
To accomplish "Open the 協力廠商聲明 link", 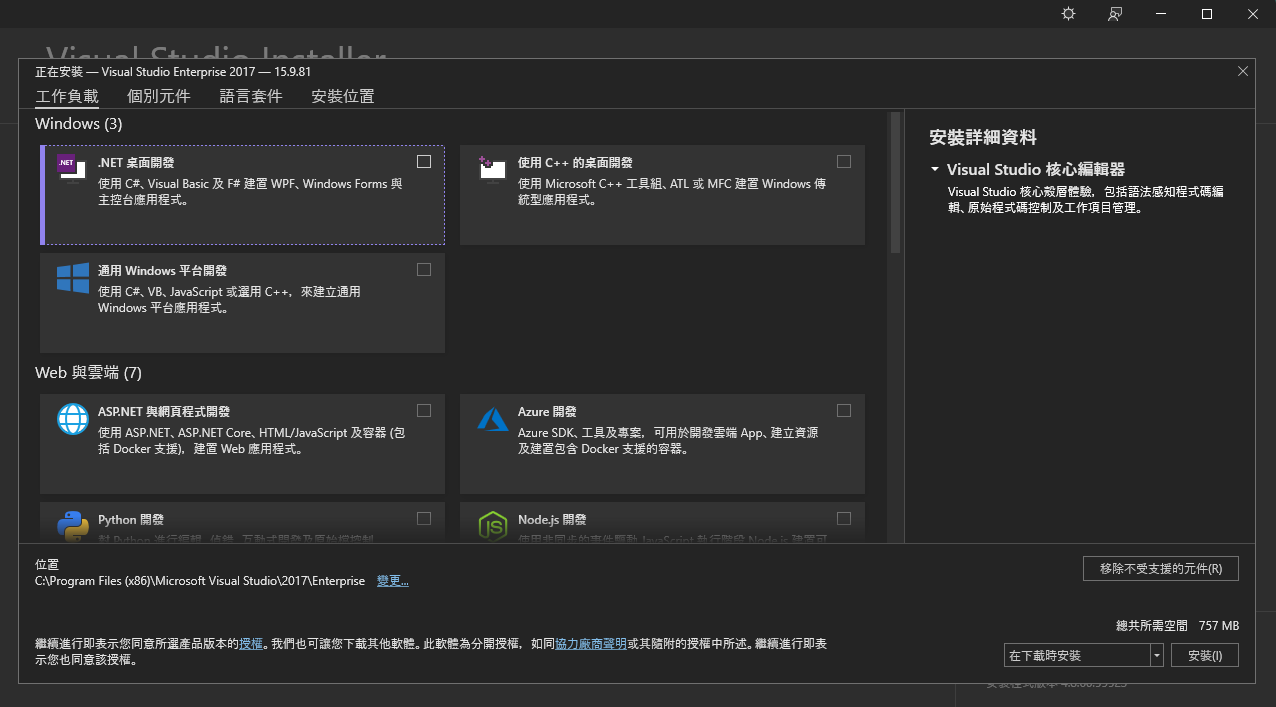I will [x=591, y=644].
